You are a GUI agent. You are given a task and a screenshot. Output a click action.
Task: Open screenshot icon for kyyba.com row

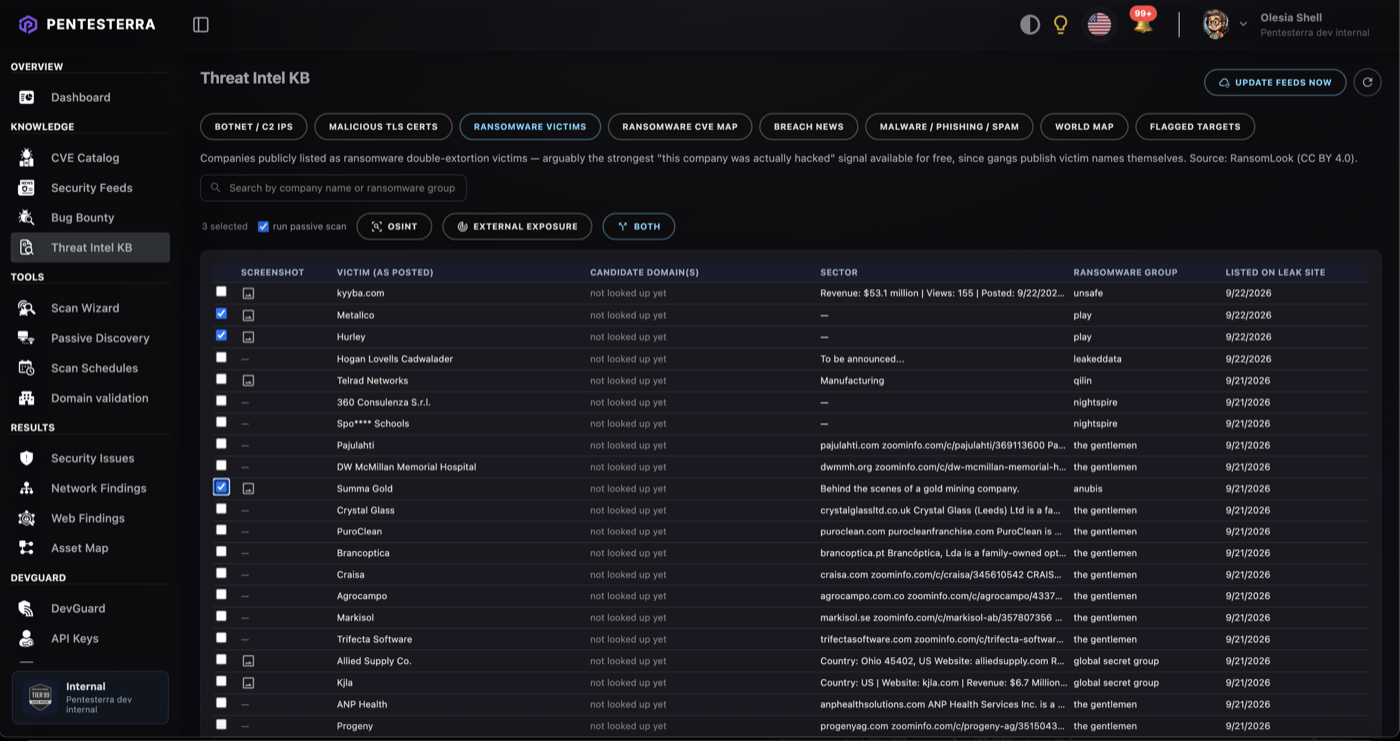pyautogui.click(x=248, y=293)
